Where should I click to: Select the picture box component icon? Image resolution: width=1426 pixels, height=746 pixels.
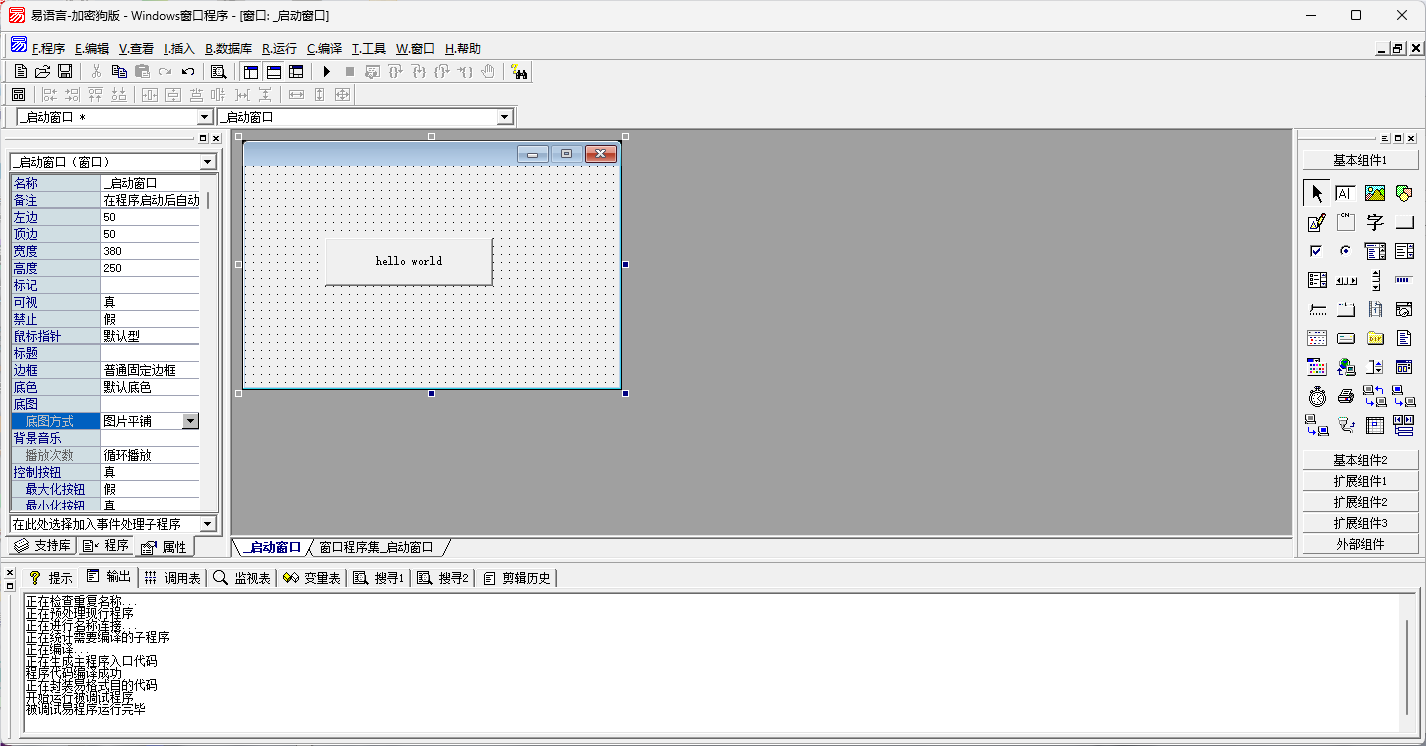tap(1375, 193)
